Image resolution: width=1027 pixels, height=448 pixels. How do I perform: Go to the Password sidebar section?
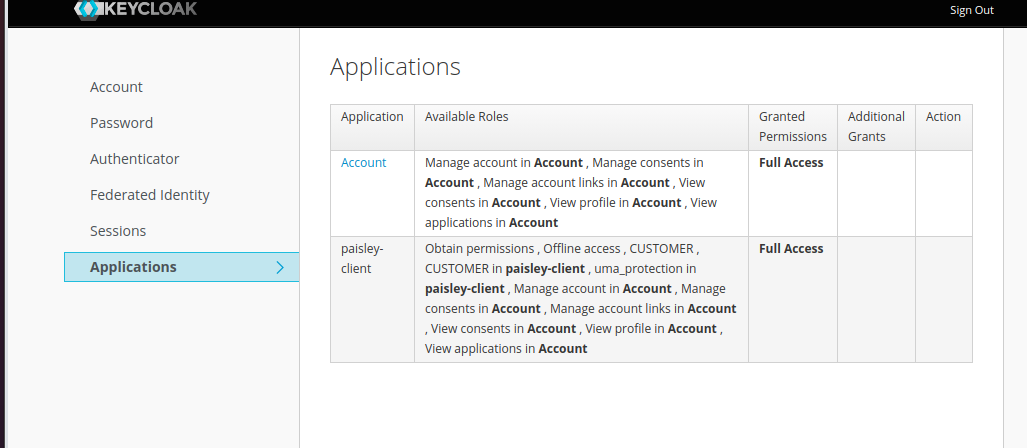click(x=121, y=123)
